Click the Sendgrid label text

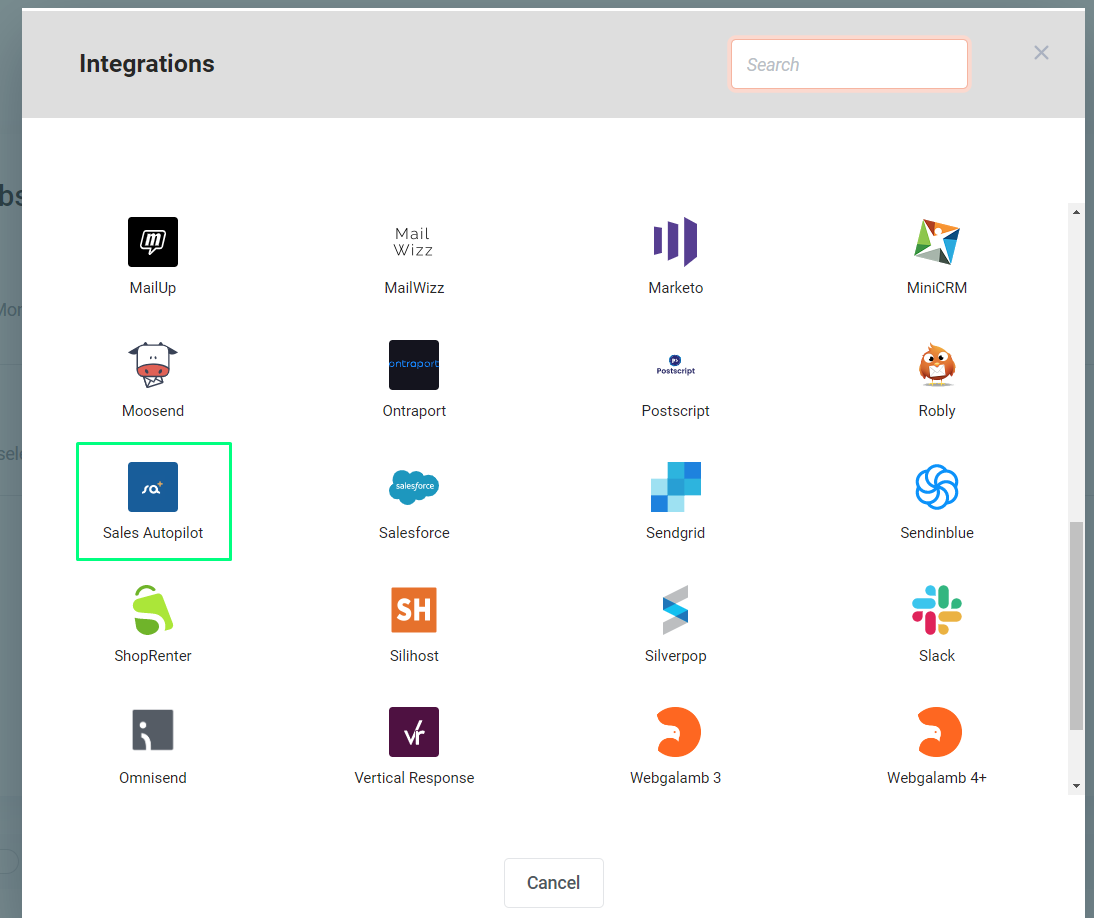click(675, 533)
